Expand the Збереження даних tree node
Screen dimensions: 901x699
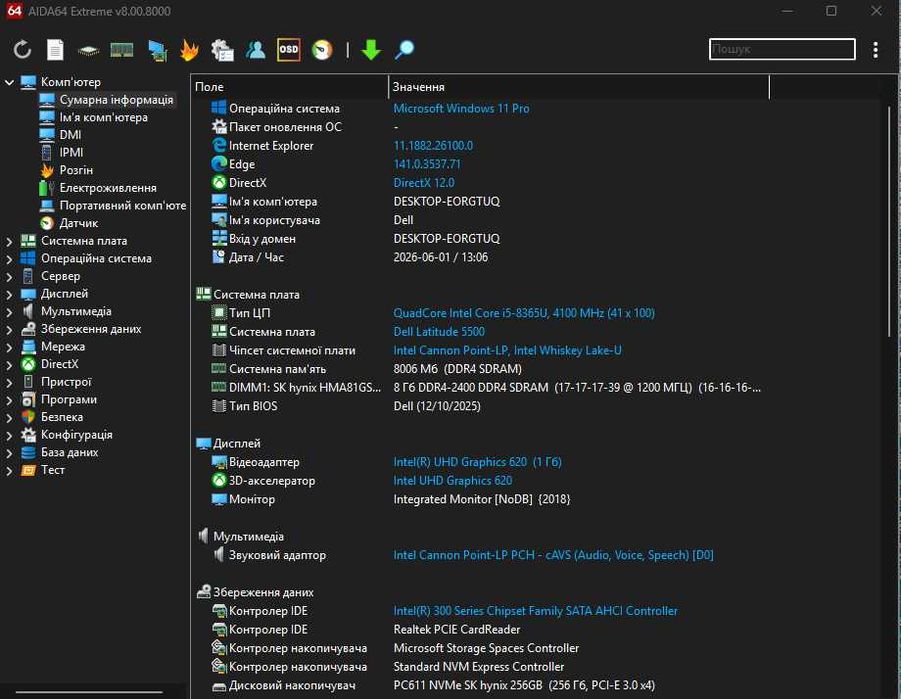point(9,330)
